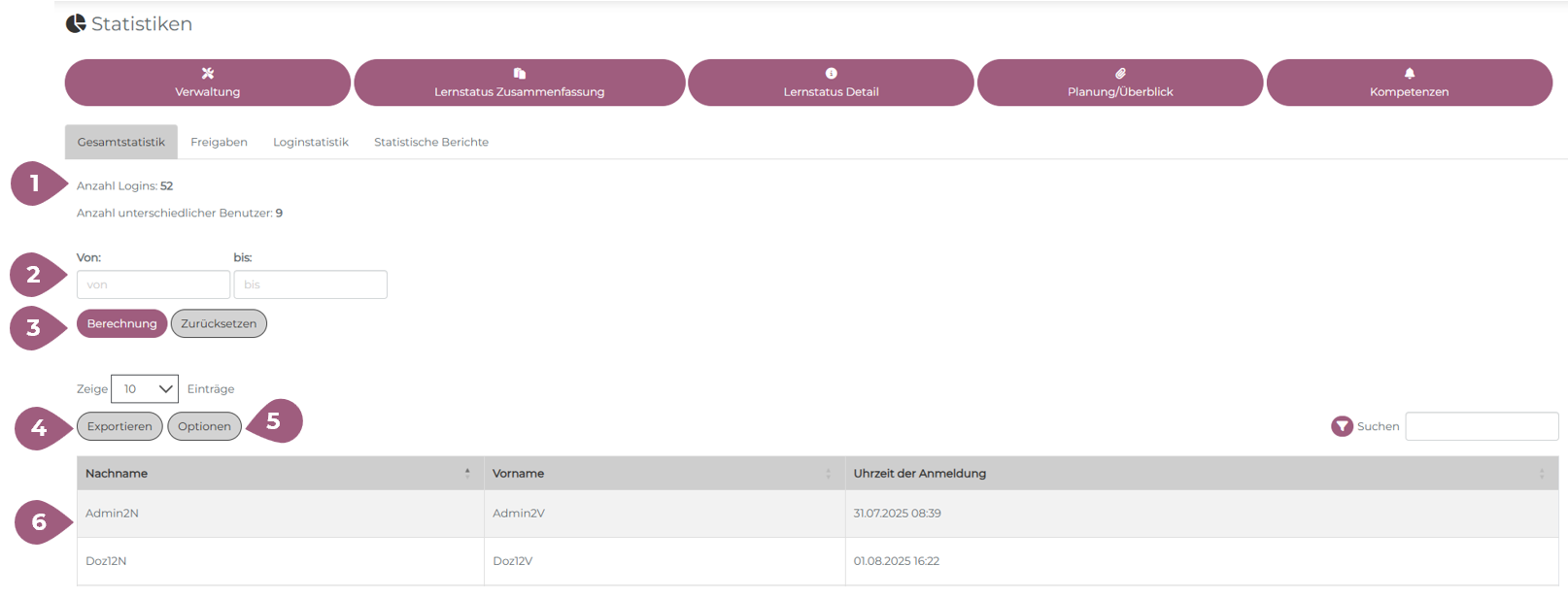Screen dimensions: 1568x599
Task: Click into the Suchen search box
Action: pos(1481,426)
